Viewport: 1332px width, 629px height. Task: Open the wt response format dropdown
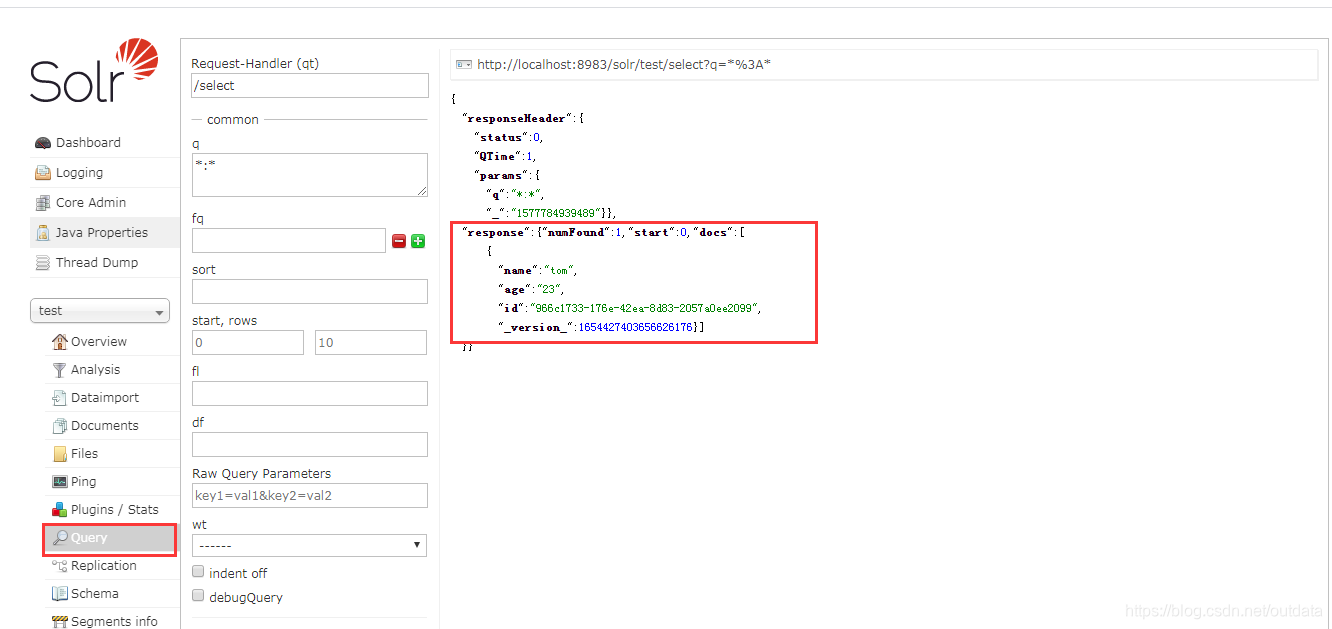309,545
